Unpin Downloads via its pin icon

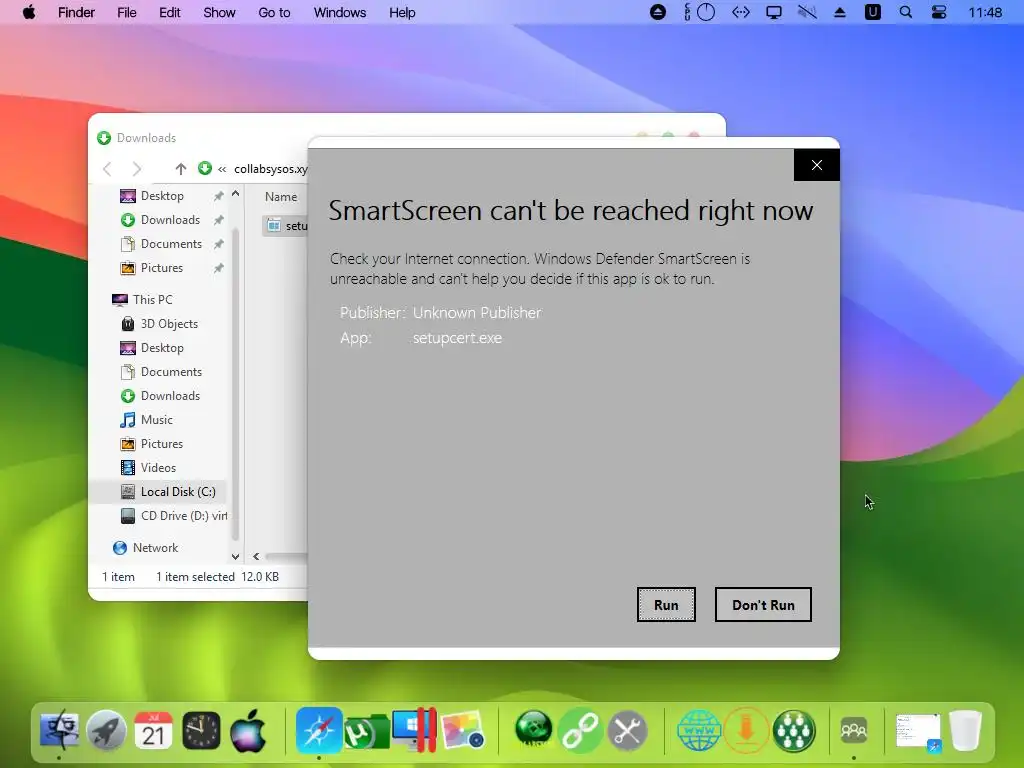pyautogui.click(x=218, y=220)
